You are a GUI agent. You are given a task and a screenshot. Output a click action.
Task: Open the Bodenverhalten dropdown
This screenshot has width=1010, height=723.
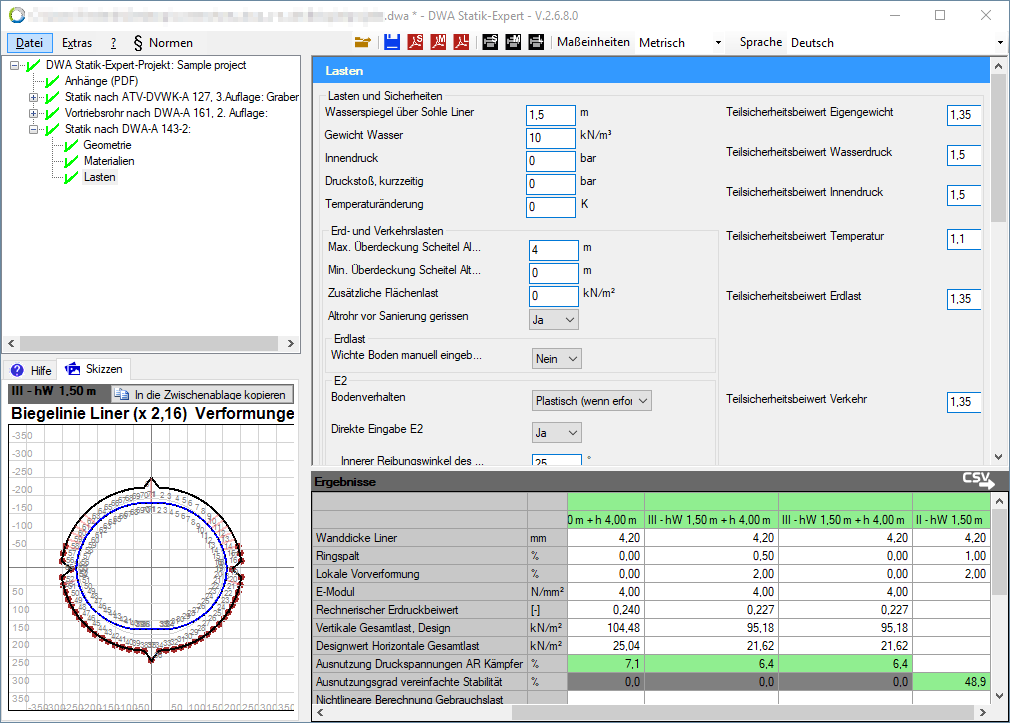(592, 401)
